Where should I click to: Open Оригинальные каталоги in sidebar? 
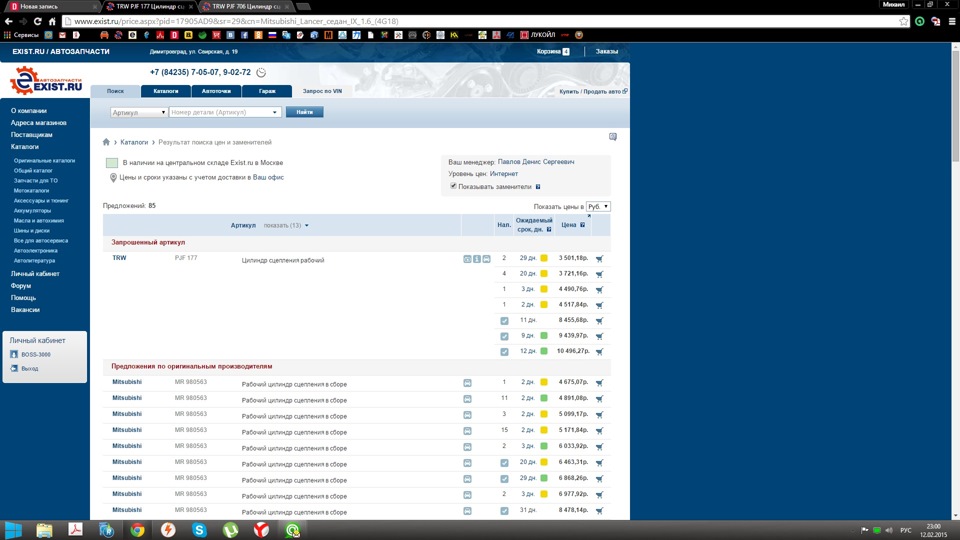click(x=44, y=160)
